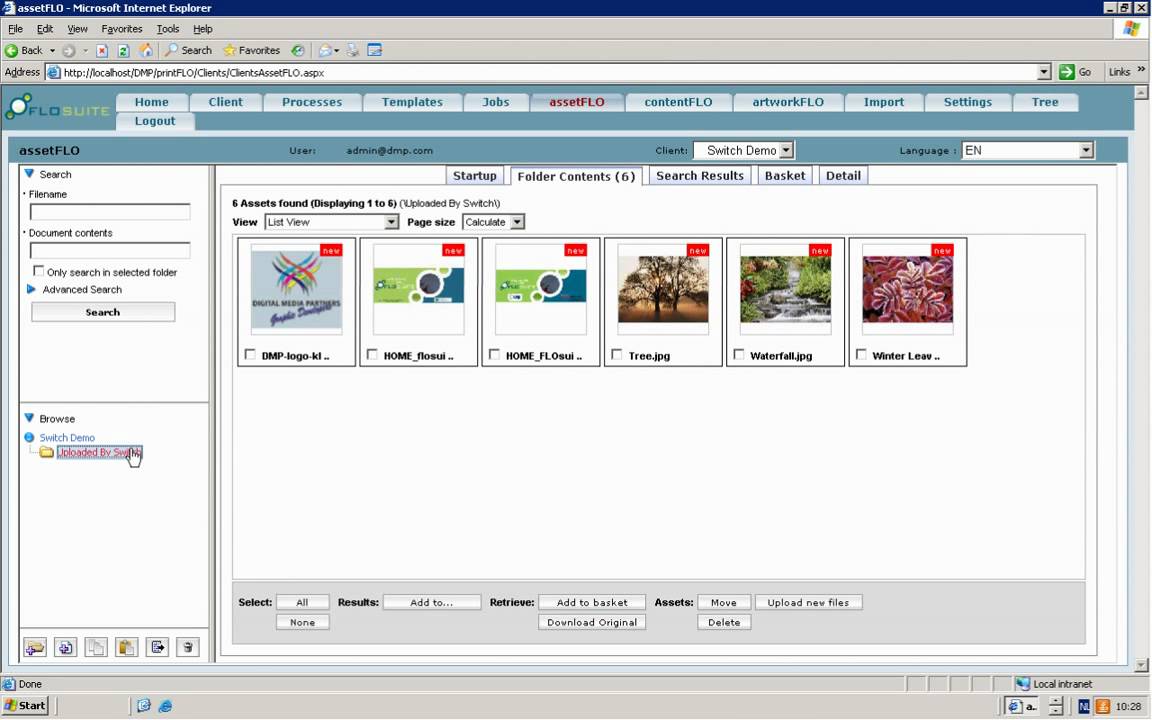Click the IE Home icon

(x=145, y=51)
